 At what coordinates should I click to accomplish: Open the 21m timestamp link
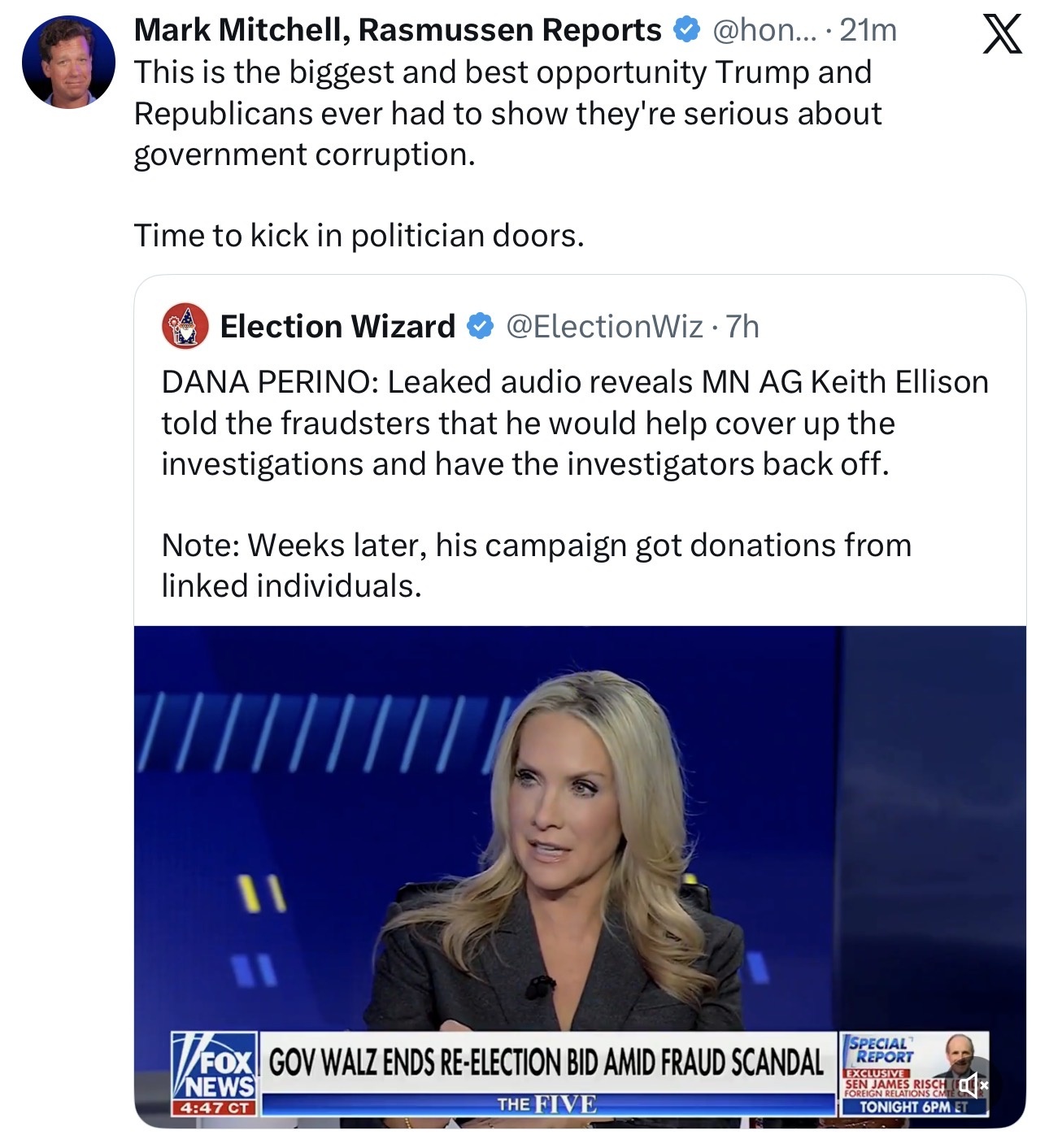(868, 30)
